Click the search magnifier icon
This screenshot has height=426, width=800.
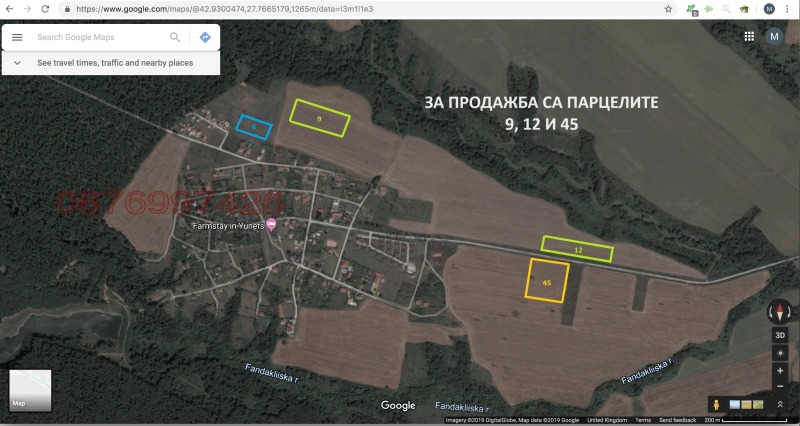pos(175,37)
